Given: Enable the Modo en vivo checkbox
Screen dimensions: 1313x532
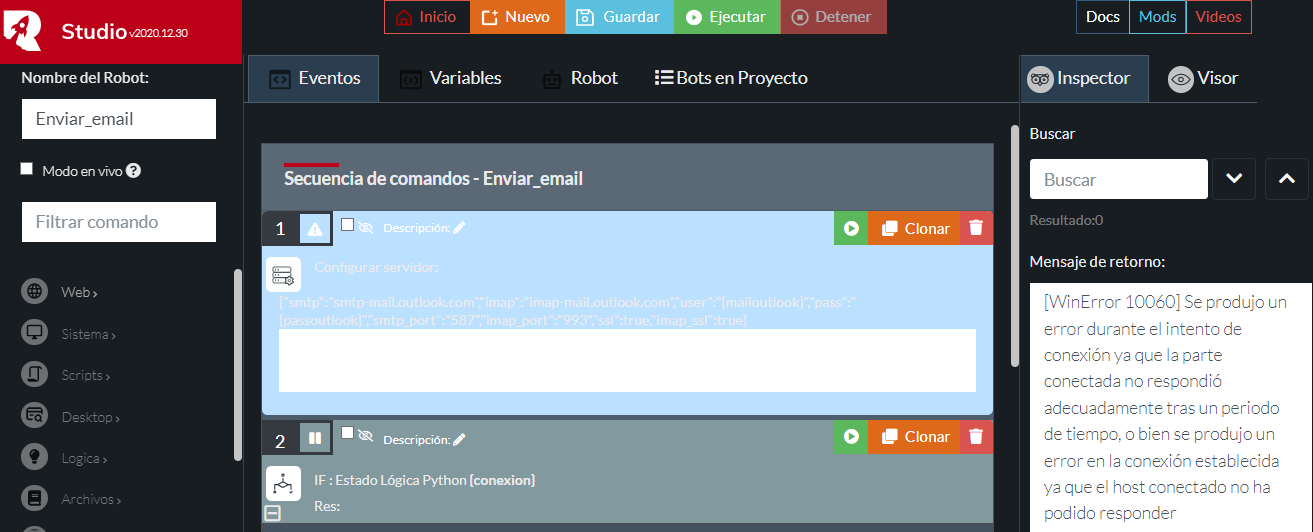Looking at the screenshot, I should (x=27, y=170).
